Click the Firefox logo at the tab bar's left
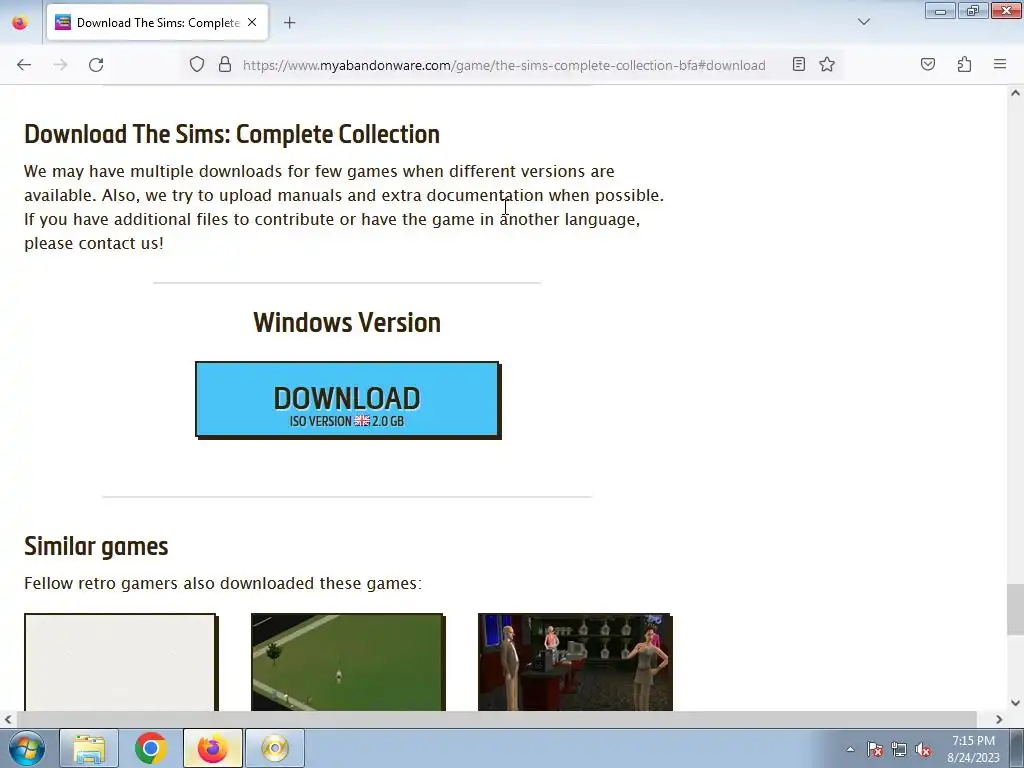The image size is (1024, 768). [x=20, y=23]
